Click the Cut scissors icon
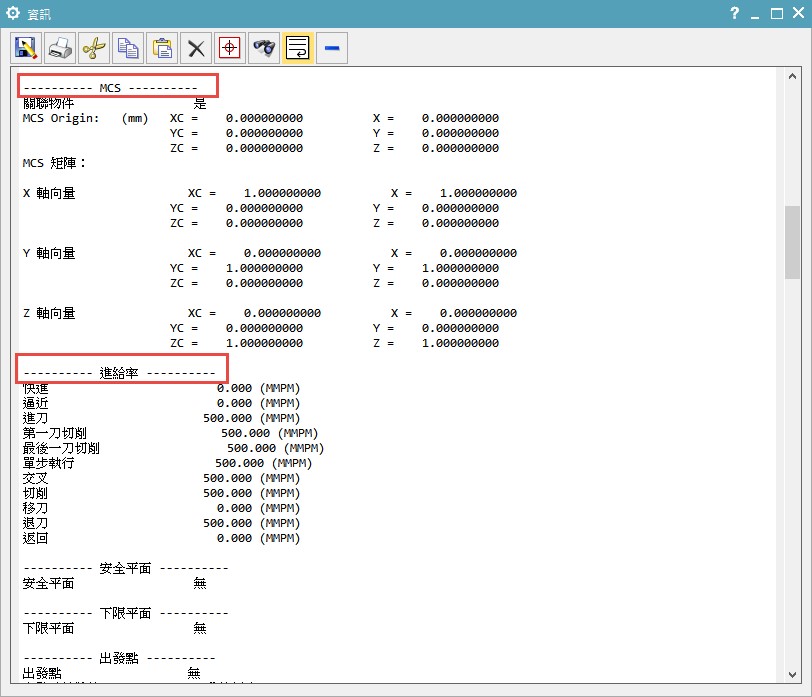The width and height of the screenshot is (812, 697). pyautogui.click(x=94, y=48)
